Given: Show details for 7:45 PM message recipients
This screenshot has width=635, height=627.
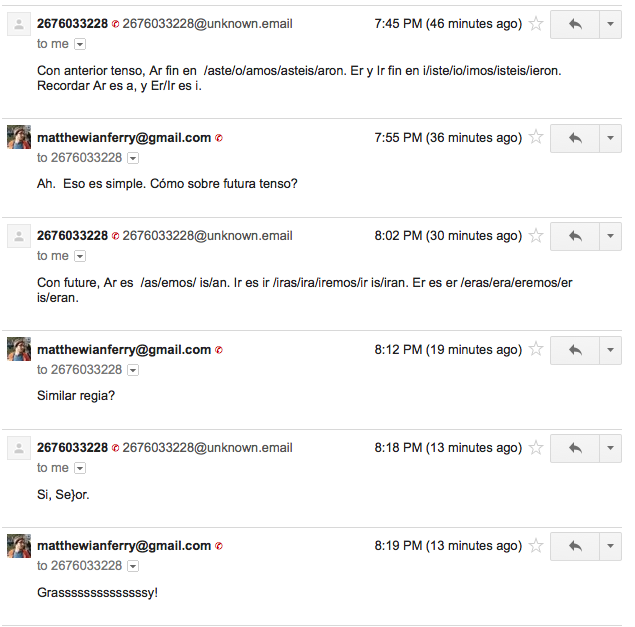Looking at the screenshot, I should (x=80, y=44).
